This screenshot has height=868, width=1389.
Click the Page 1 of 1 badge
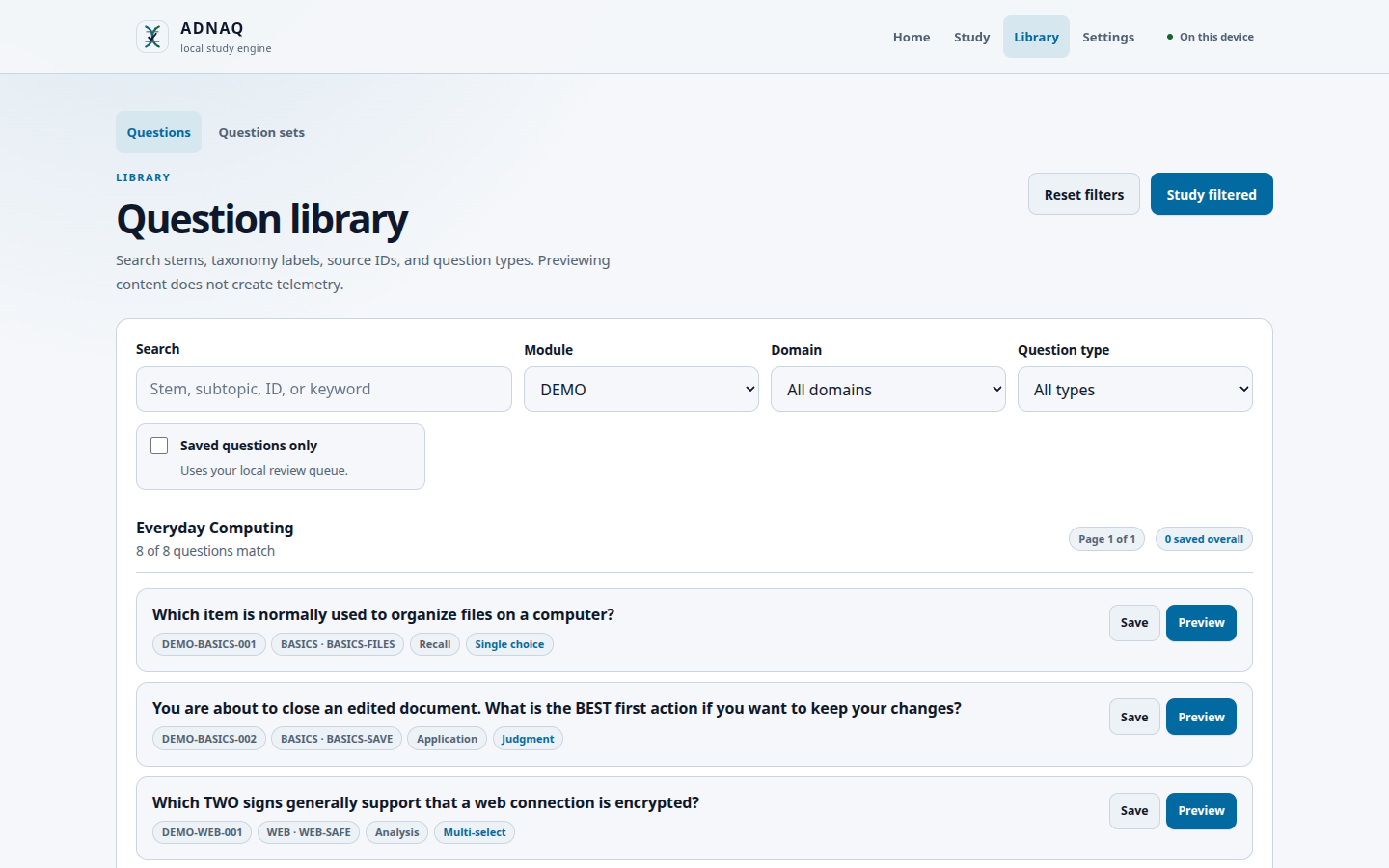(1107, 539)
